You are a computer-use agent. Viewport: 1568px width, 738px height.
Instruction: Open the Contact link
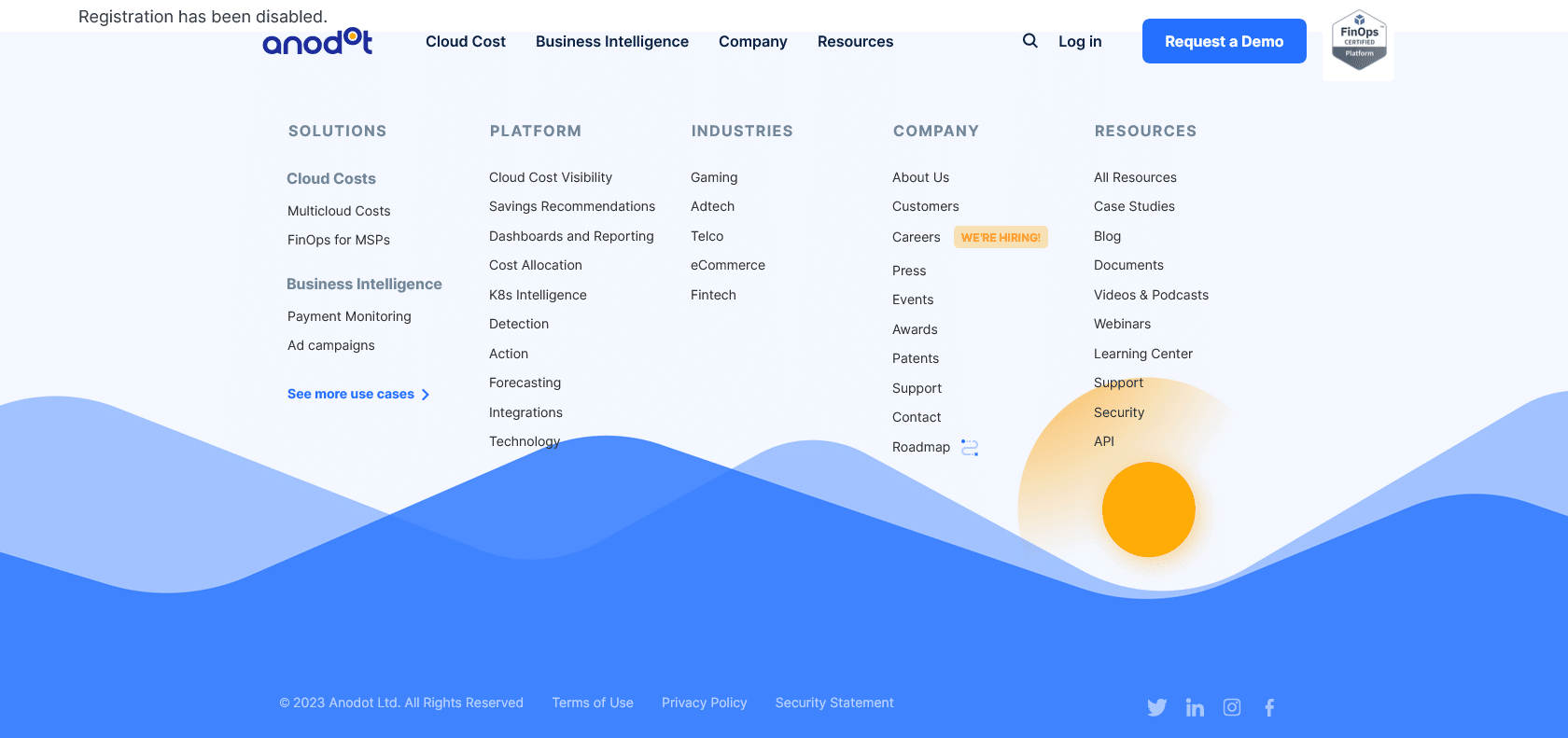(x=917, y=417)
